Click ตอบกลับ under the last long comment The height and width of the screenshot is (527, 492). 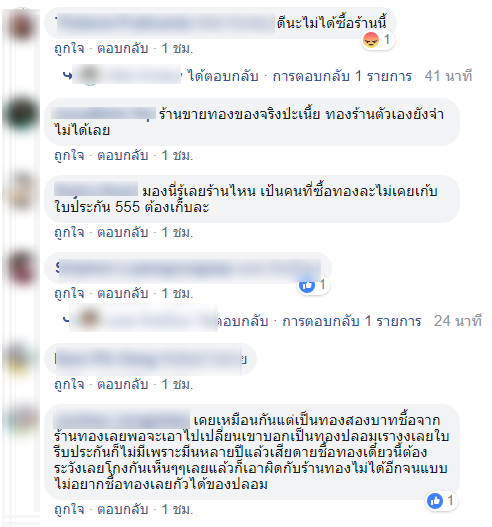tap(123, 510)
